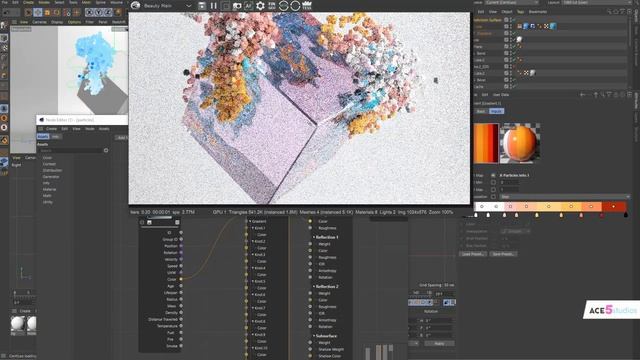Click inside the orange gradient bar

pyautogui.click(x=551, y=207)
